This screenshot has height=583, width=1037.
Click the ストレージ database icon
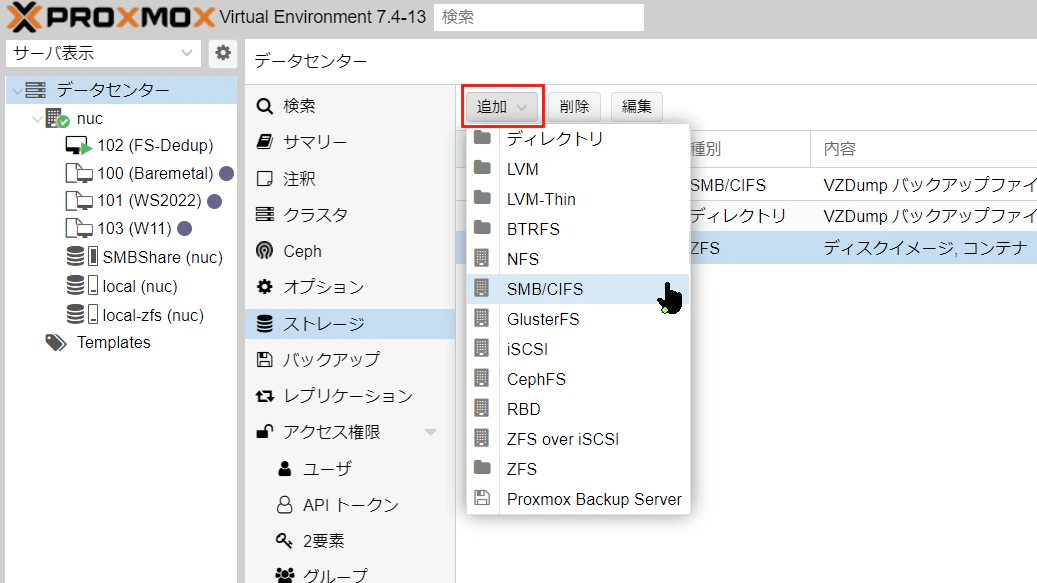[265, 323]
